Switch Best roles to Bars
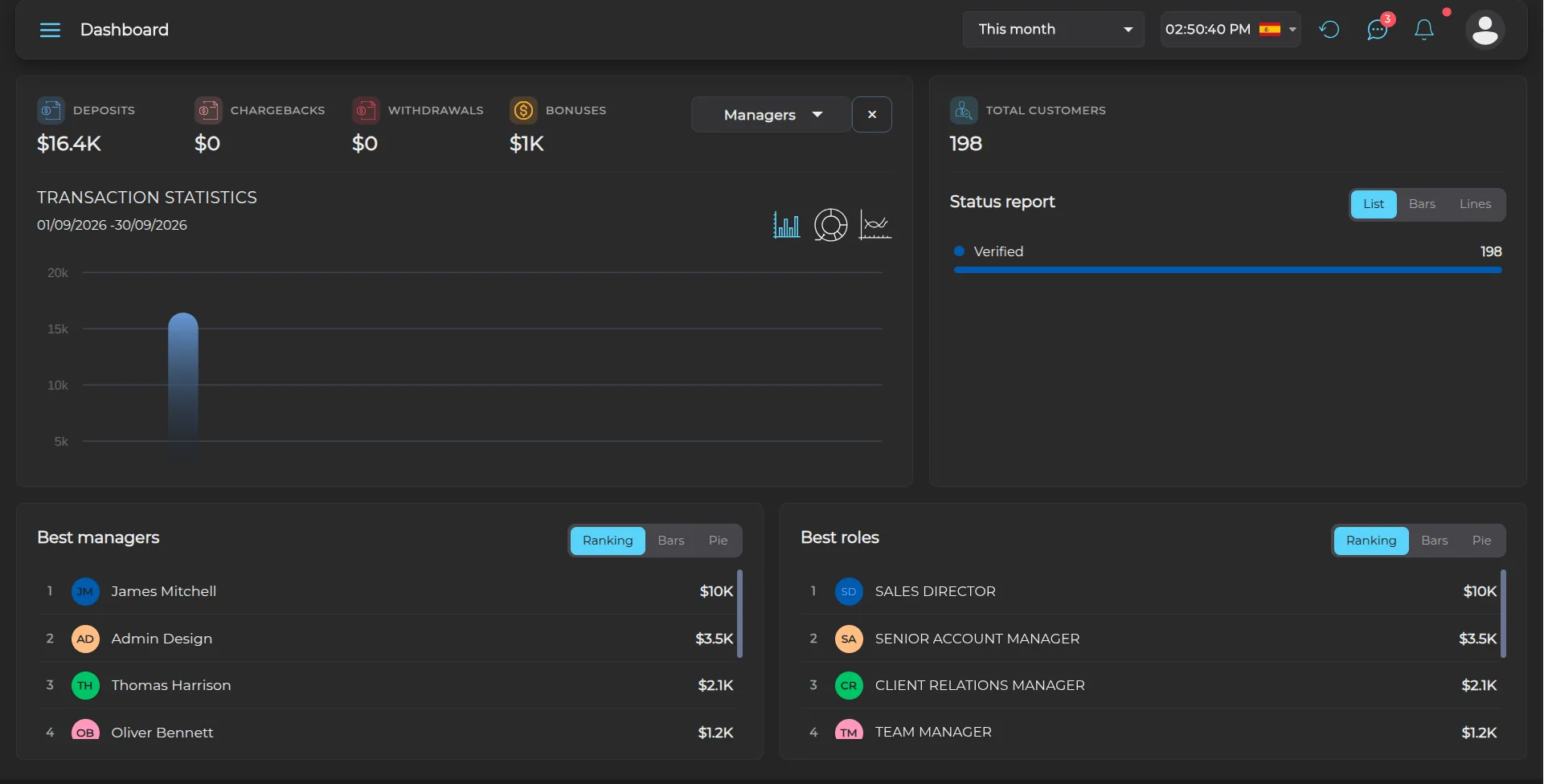The width and height of the screenshot is (1544, 784). tap(1435, 541)
